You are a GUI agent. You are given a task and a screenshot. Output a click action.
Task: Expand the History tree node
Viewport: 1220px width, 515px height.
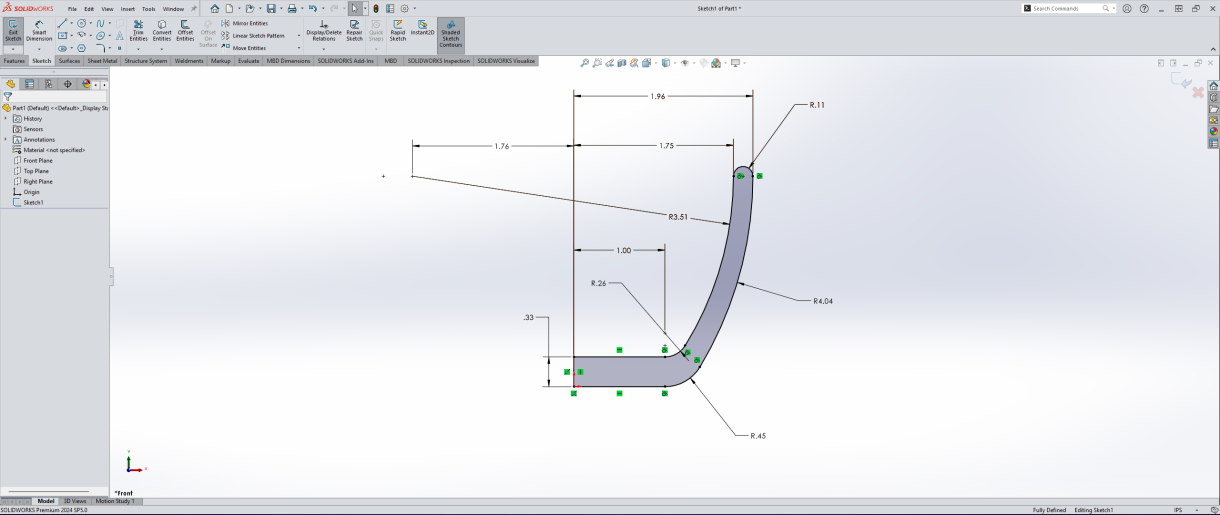tap(5, 118)
